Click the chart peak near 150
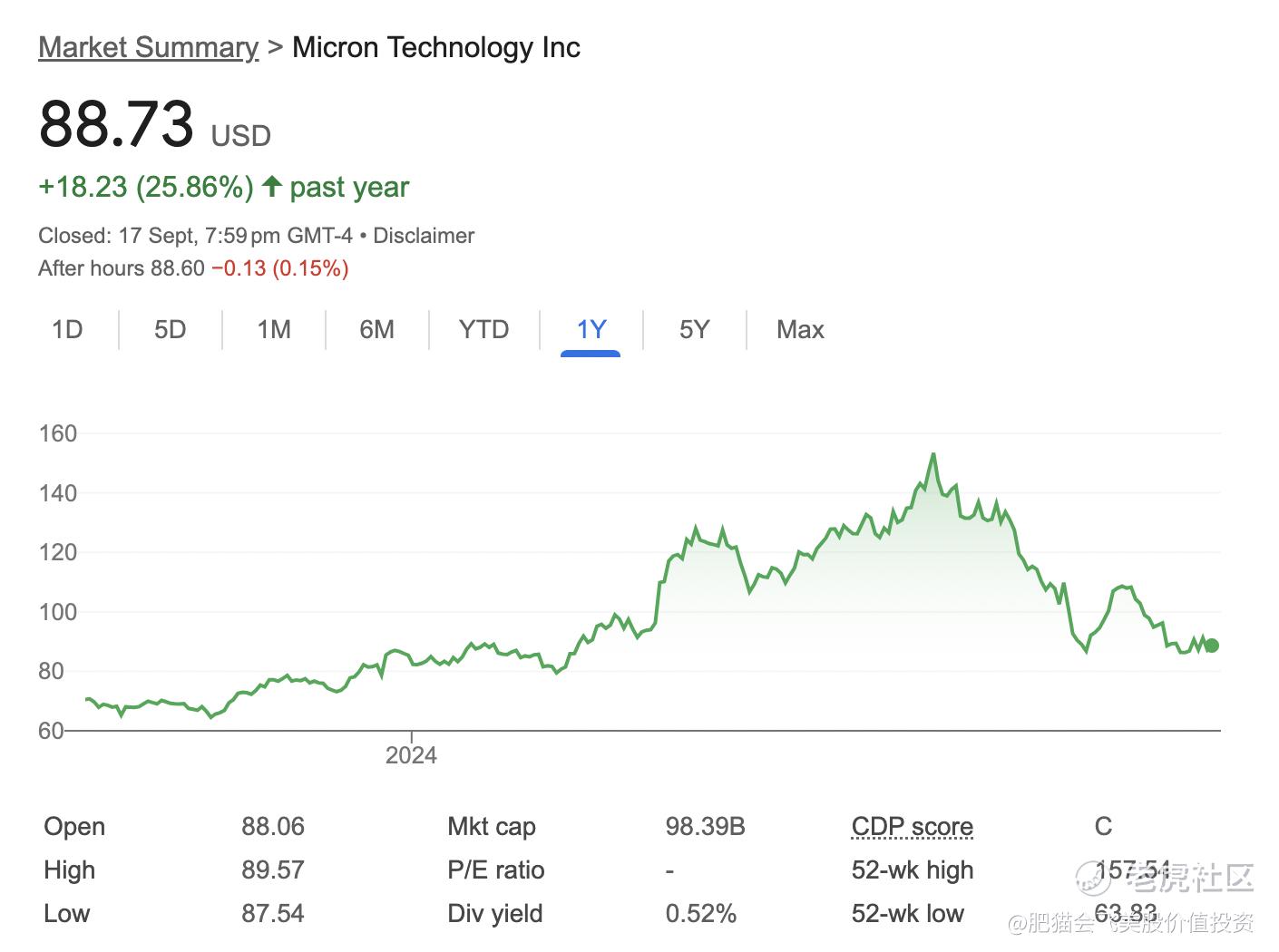The width and height of the screenshot is (1279, 952). 932,454
